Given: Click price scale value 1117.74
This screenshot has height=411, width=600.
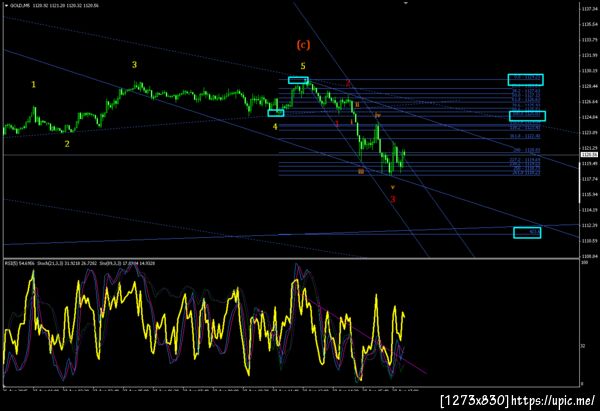Looking at the screenshot, I should coord(589,179).
